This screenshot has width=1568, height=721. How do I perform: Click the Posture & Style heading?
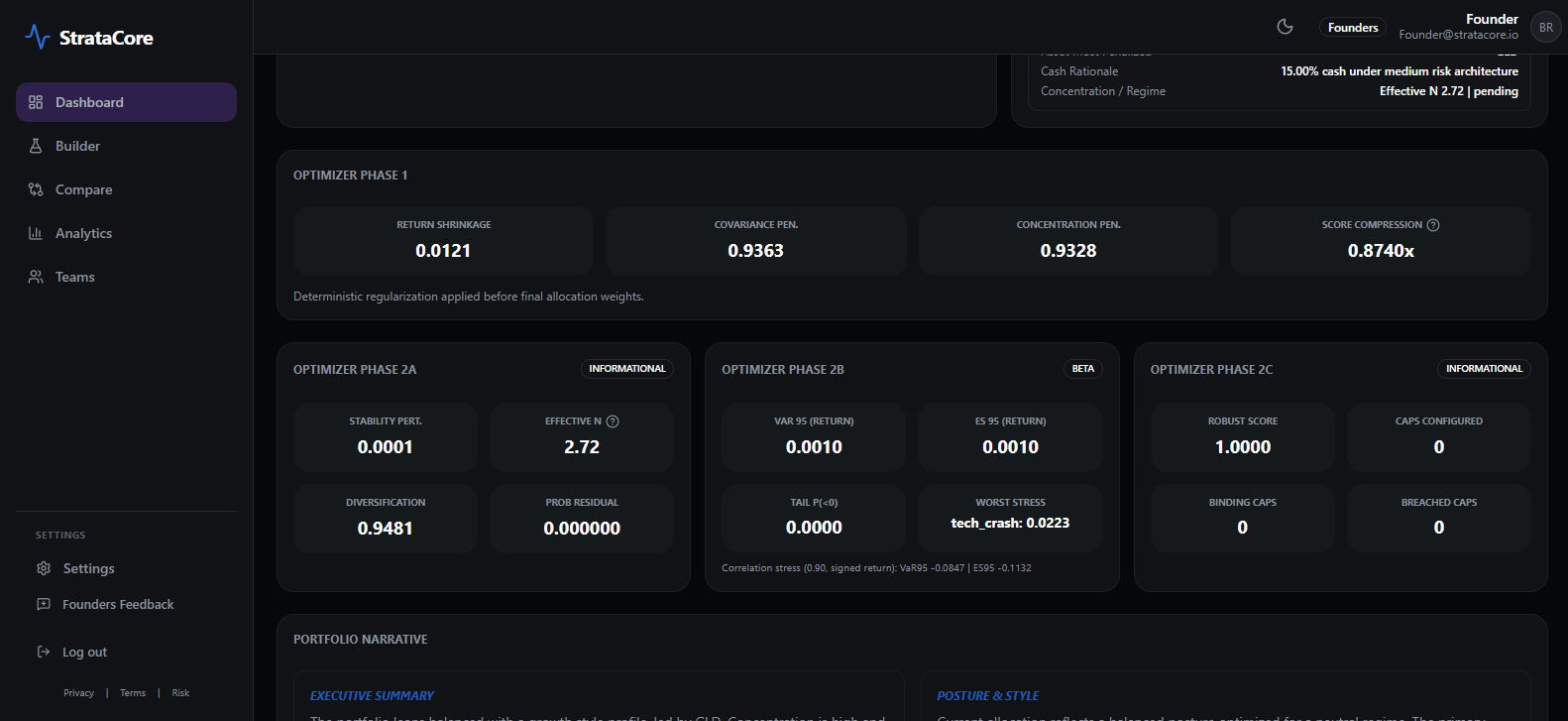coord(988,696)
